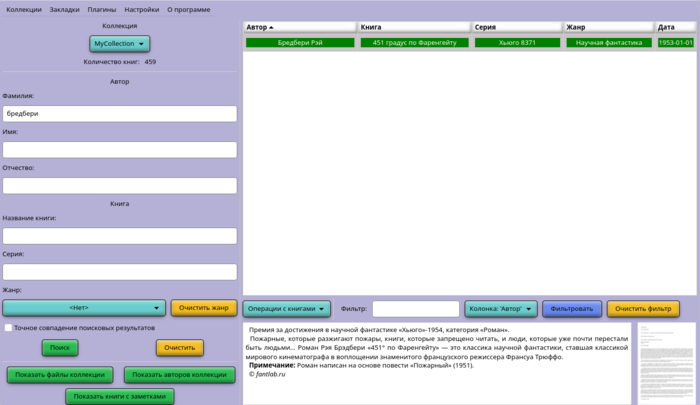Expand the MyCollection dropdown
The width and height of the screenshot is (700, 405).
[x=120, y=44]
